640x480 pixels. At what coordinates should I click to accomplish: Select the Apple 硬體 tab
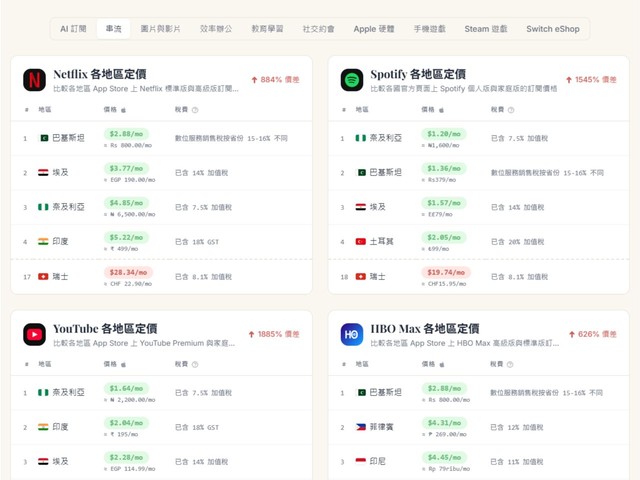pos(374,29)
